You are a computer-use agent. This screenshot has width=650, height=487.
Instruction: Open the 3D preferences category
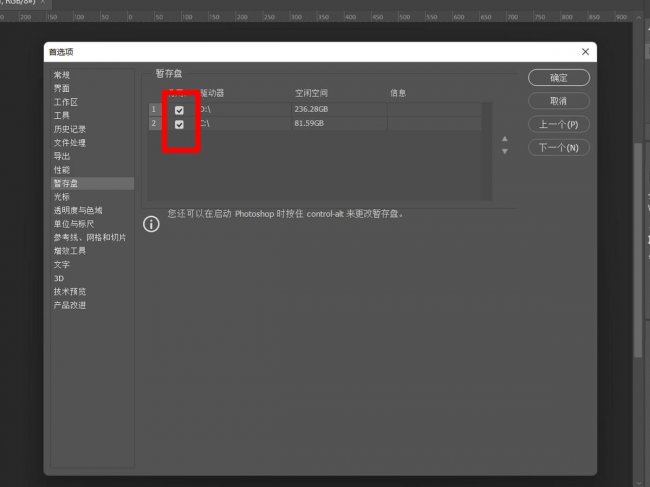point(59,278)
